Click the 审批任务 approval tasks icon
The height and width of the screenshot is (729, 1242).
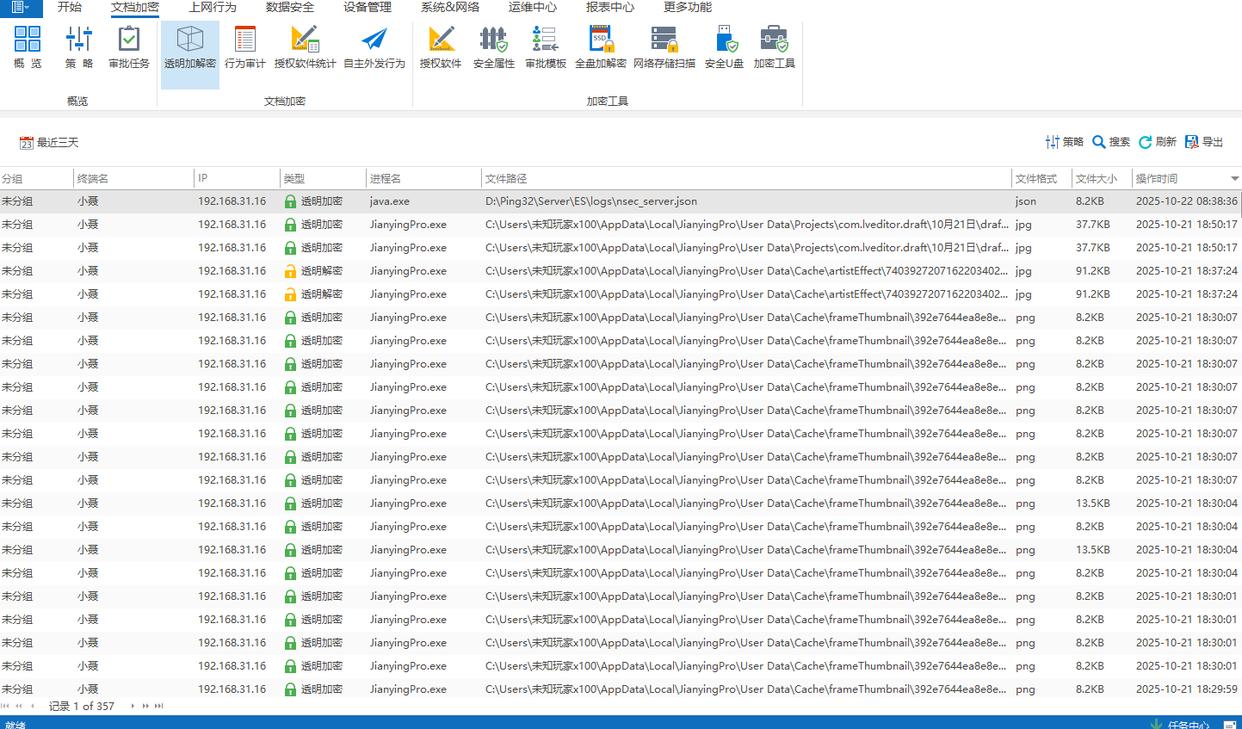coord(129,47)
